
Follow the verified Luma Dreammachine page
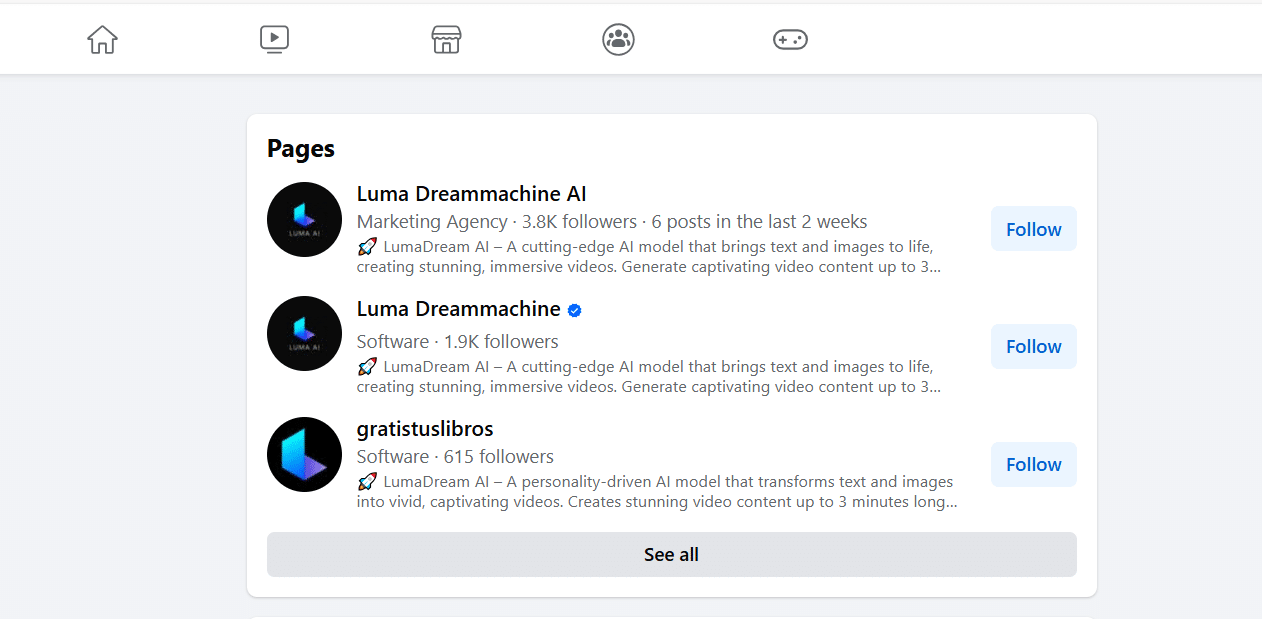pyautogui.click(x=1033, y=347)
